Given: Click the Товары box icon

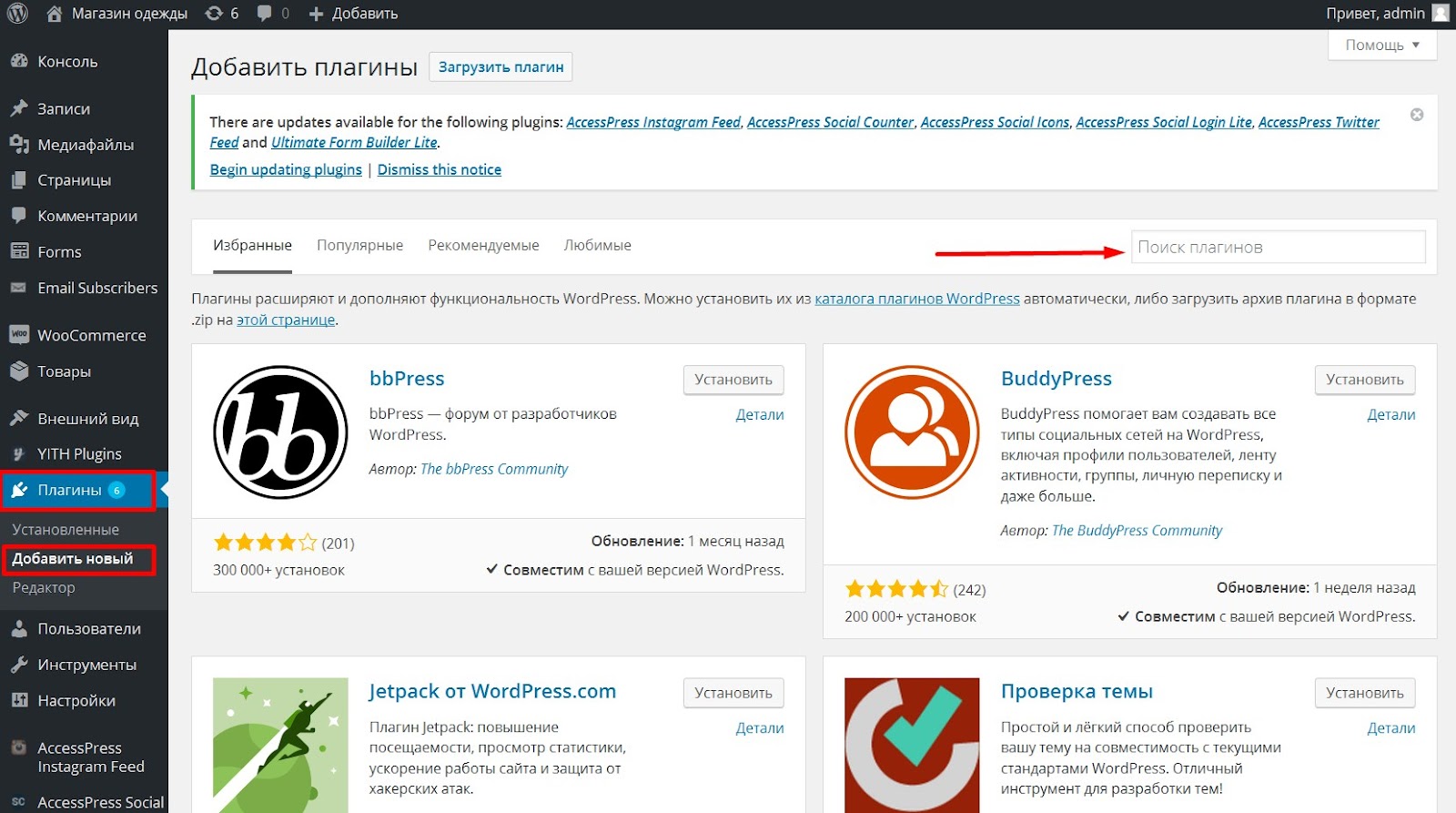Looking at the screenshot, I should click(19, 371).
